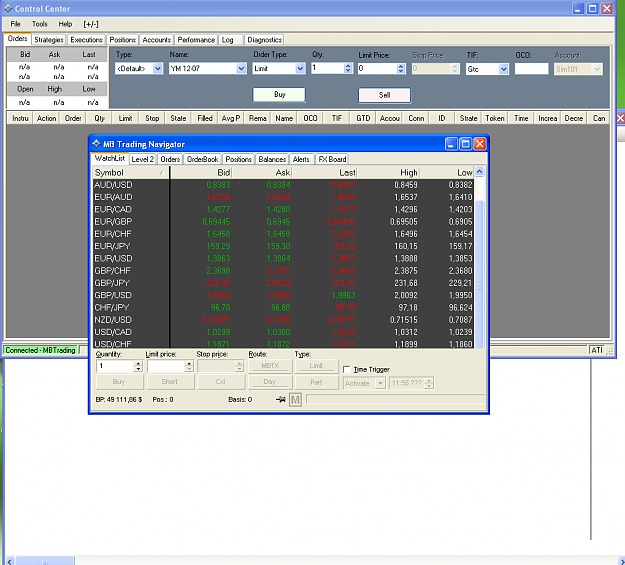Click the Day button in Navigator

point(270,382)
